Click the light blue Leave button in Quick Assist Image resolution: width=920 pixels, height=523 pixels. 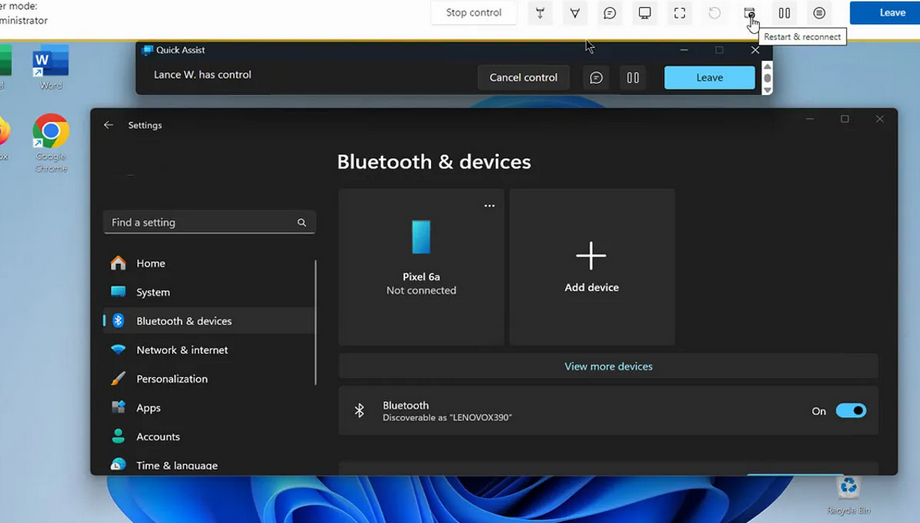click(709, 77)
